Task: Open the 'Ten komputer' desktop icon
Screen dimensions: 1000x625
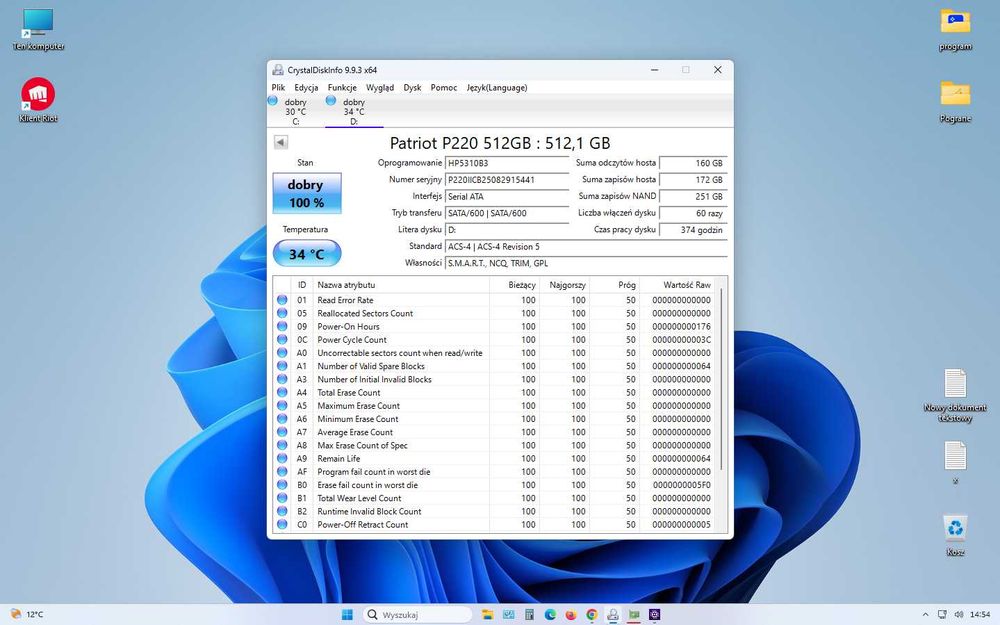Action: click(x=38, y=29)
